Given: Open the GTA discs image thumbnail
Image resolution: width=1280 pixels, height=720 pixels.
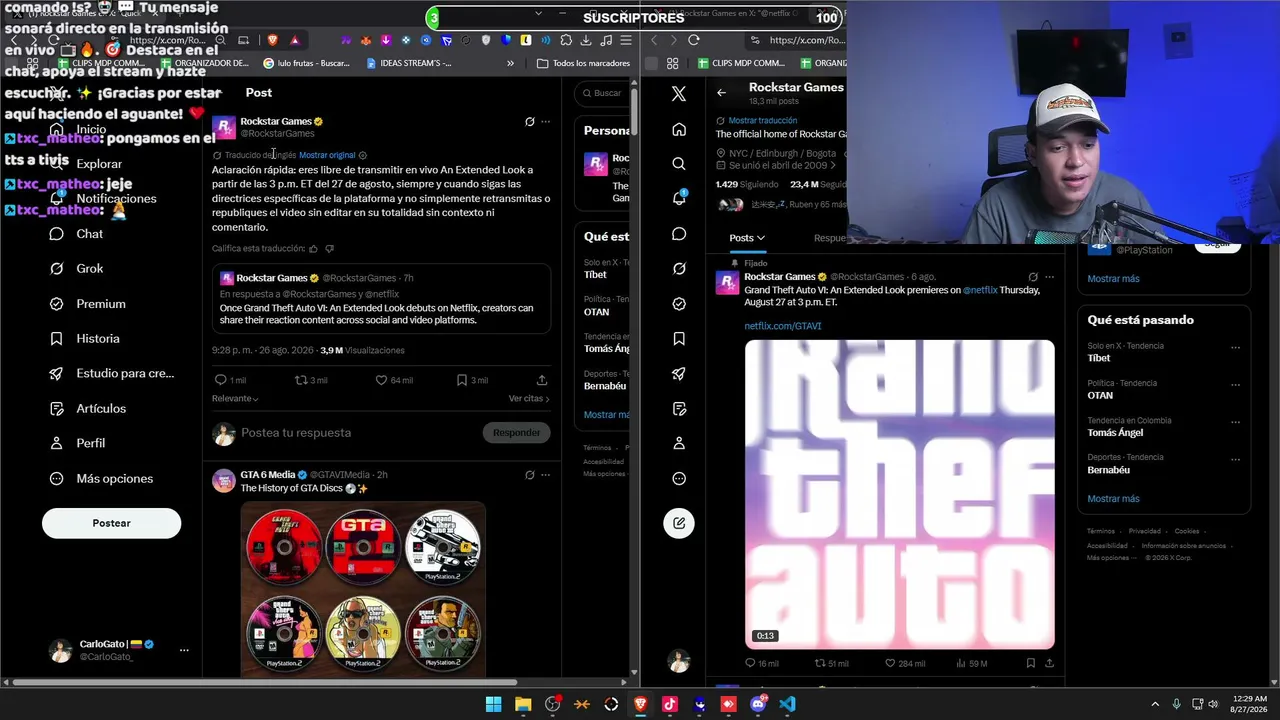Looking at the screenshot, I should pyautogui.click(x=363, y=590).
